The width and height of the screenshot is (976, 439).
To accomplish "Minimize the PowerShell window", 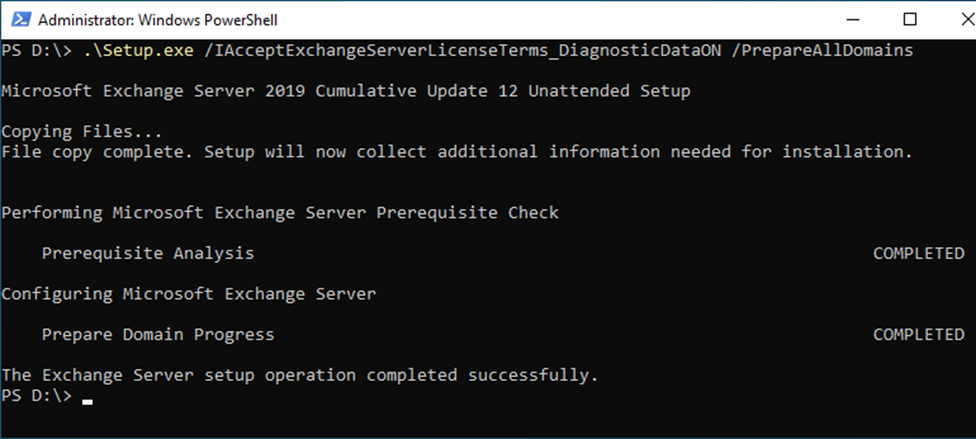I will point(854,20).
